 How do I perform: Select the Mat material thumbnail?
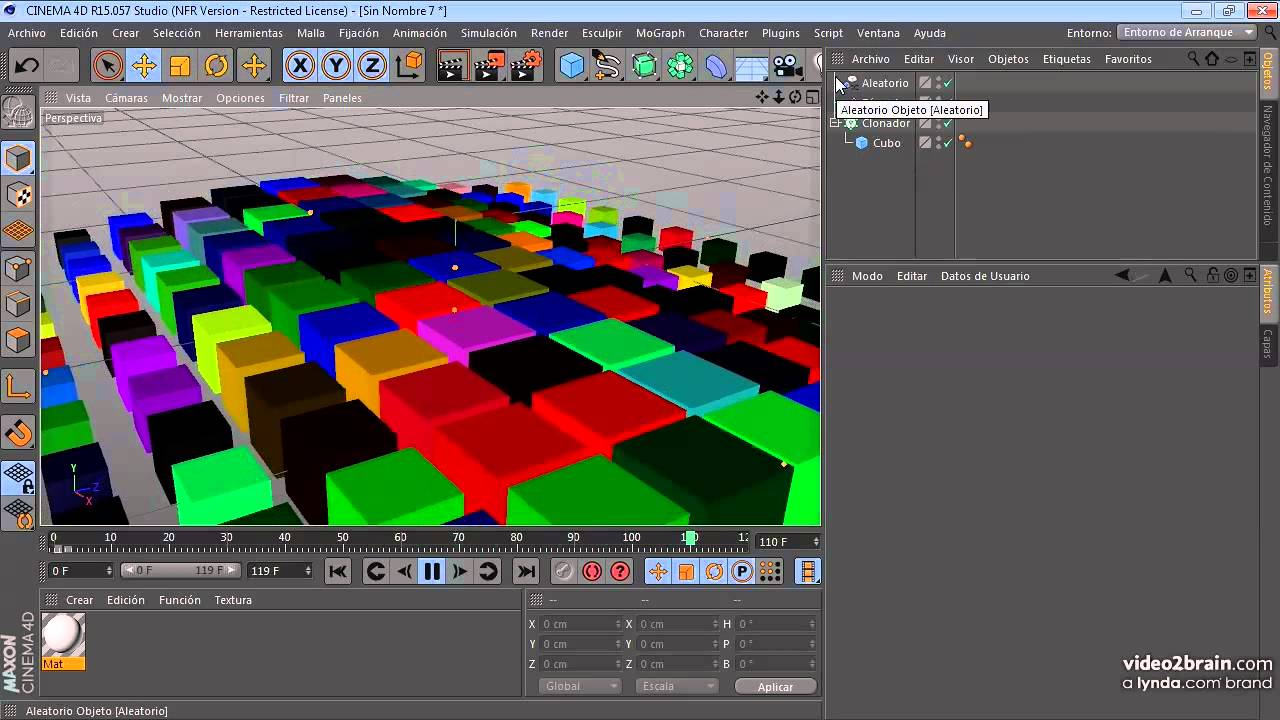pyautogui.click(x=63, y=636)
